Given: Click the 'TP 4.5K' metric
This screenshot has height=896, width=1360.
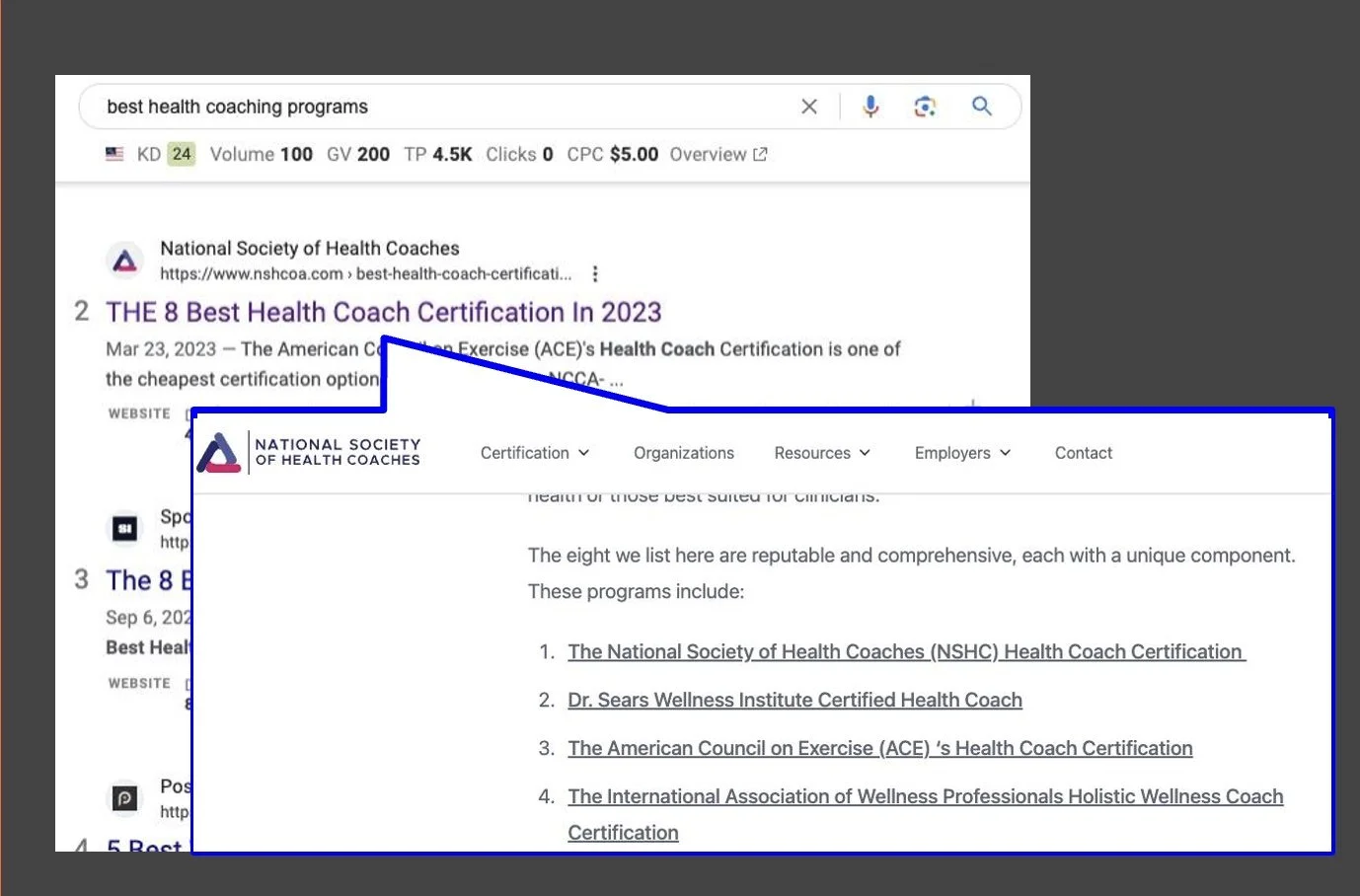Looking at the screenshot, I should pyautogui.click(x=438, y=154).
